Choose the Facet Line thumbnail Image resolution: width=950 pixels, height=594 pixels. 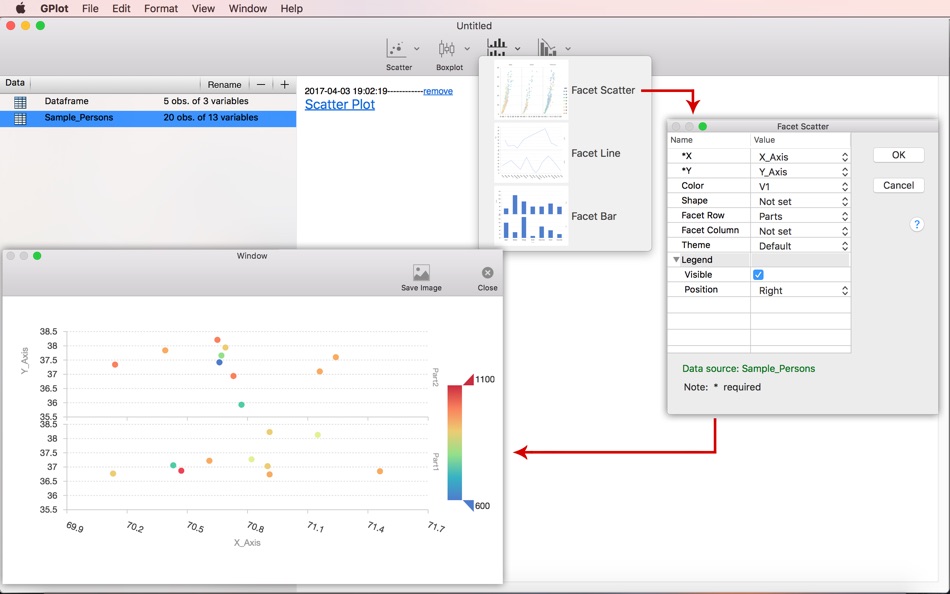point(531,153)
